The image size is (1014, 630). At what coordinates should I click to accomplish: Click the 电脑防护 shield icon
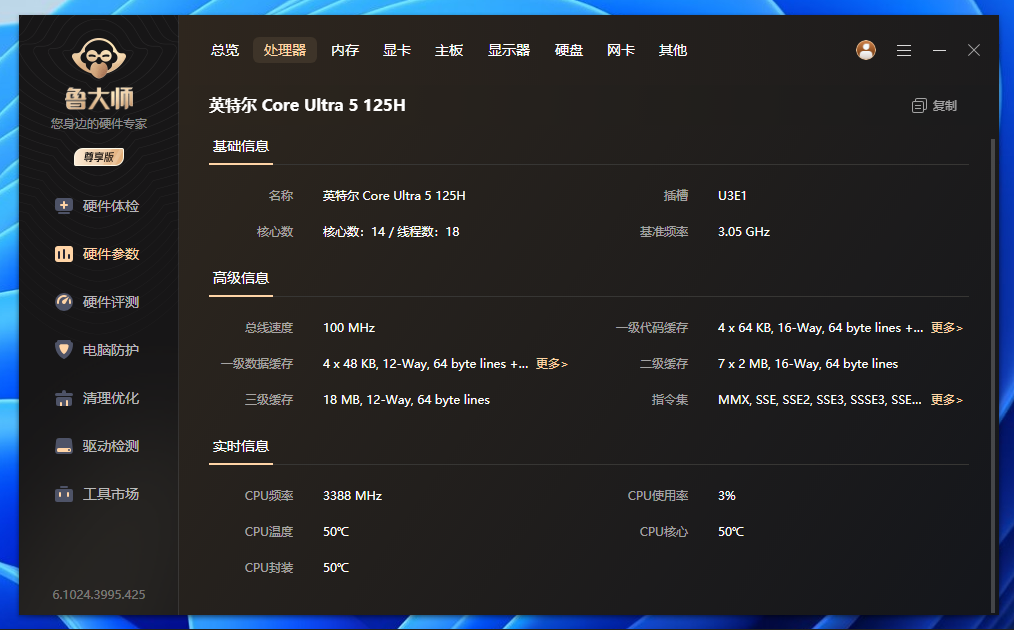click(63, 350)
